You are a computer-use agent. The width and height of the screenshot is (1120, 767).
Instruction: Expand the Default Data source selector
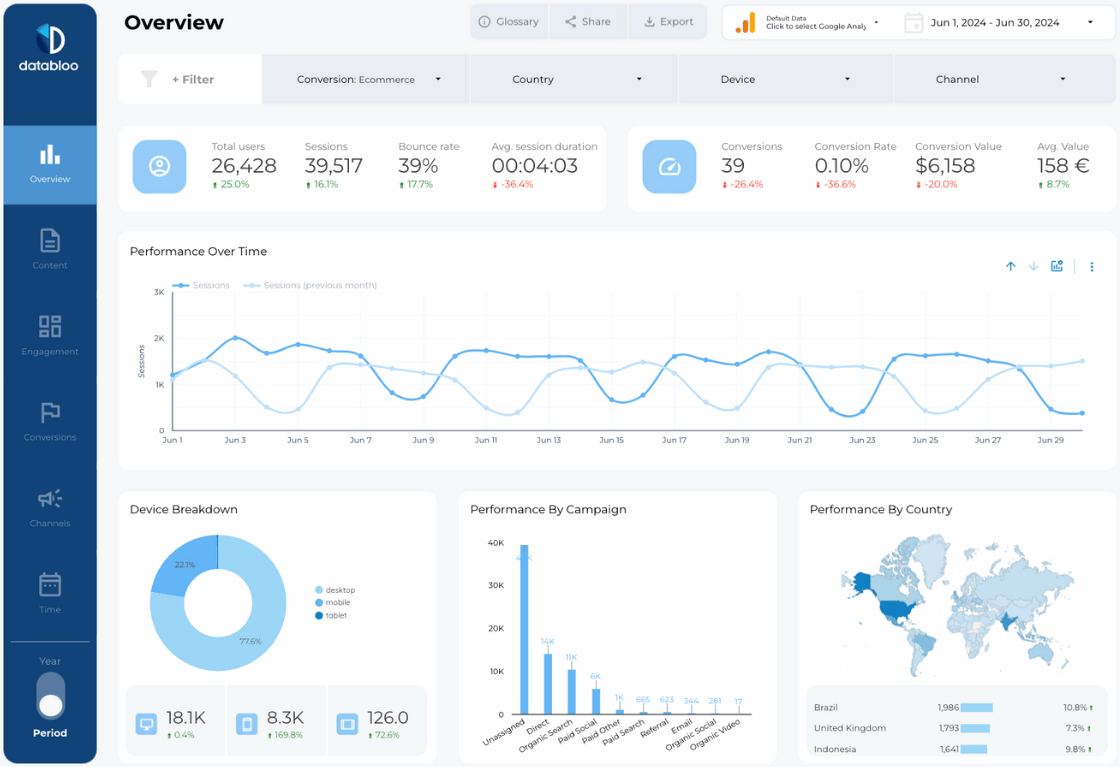pyautogui.click(x=821, y=23)
